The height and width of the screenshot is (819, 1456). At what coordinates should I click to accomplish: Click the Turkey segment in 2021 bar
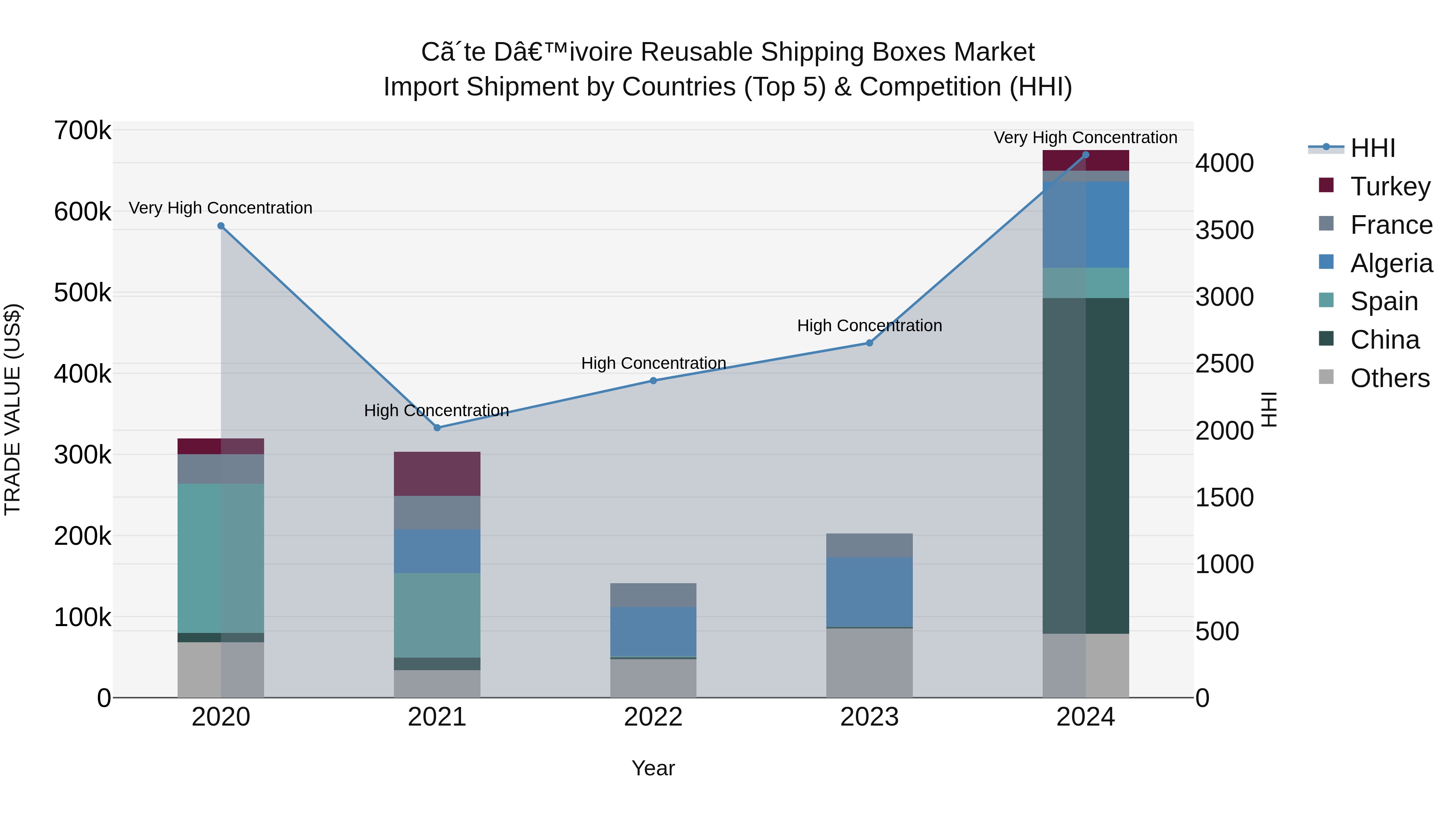pyautogui.click(x=437, y=474)
